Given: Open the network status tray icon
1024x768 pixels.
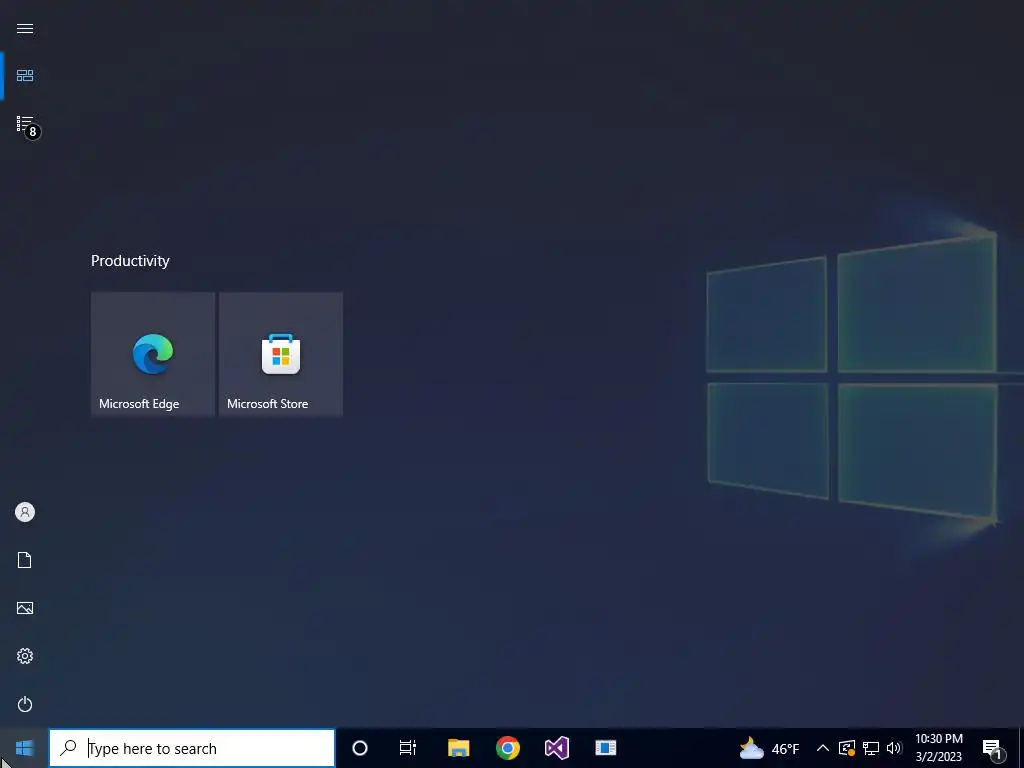Looking at the screenshot, I should tap(871, 748).
